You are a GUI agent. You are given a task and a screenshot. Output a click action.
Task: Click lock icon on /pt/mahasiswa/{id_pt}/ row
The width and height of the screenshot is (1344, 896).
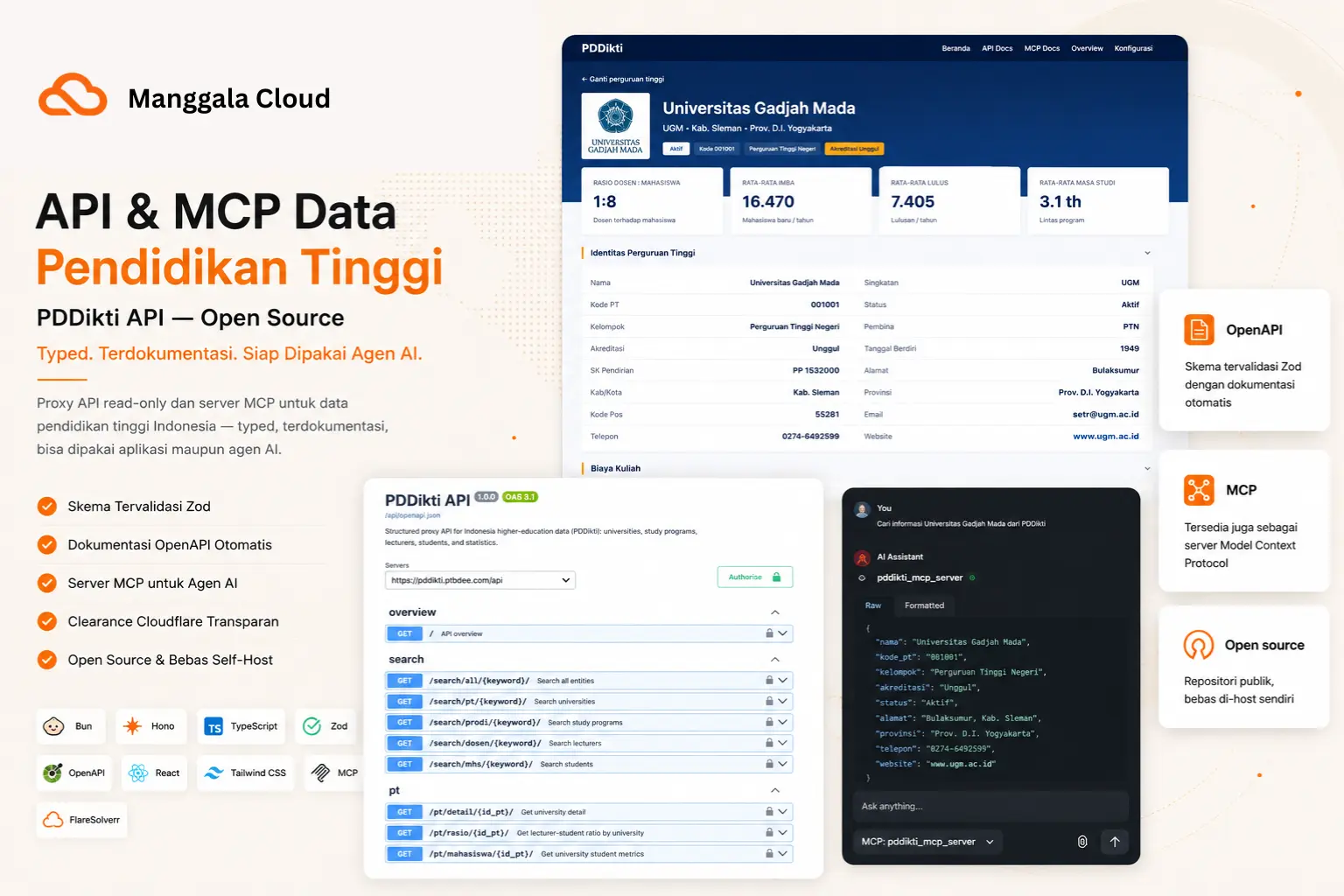769,854
